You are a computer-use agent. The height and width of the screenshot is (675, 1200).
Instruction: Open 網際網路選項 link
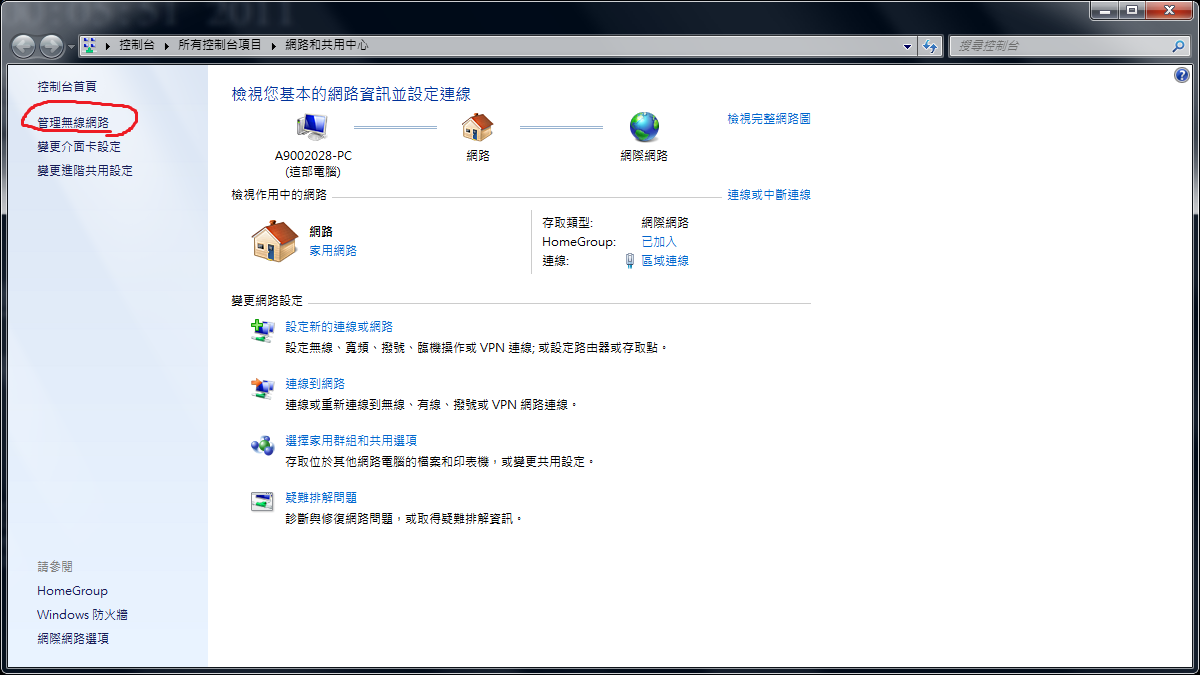pos(73,639)
